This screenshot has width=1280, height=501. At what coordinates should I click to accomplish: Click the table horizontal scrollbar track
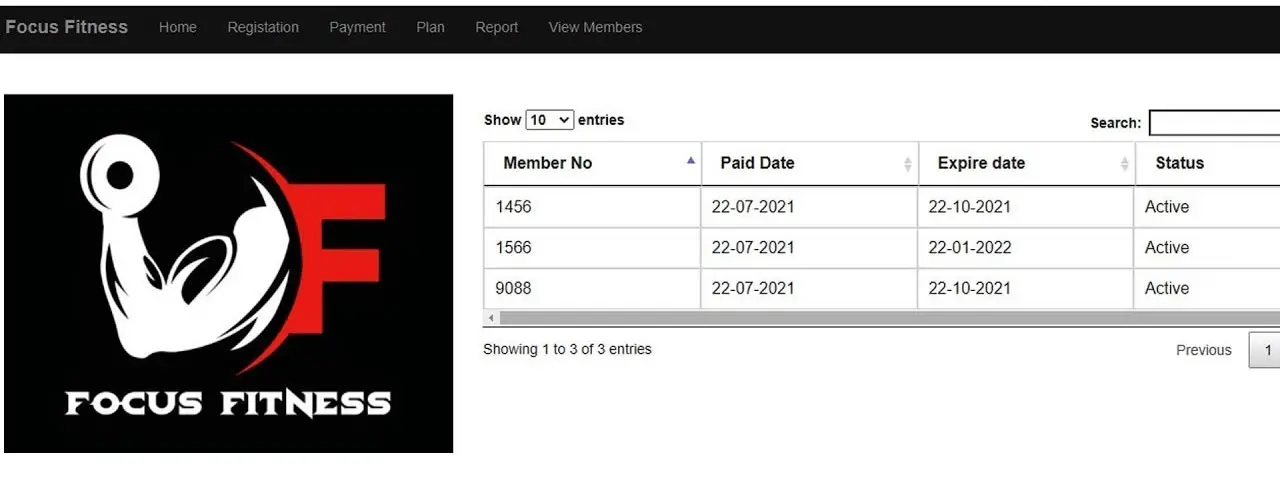[889, 318]
